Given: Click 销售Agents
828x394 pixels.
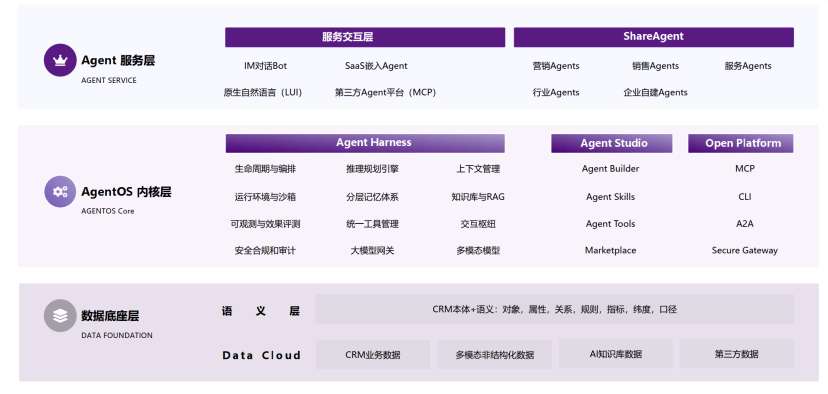Looking at the screenshot, I should 655,66.
